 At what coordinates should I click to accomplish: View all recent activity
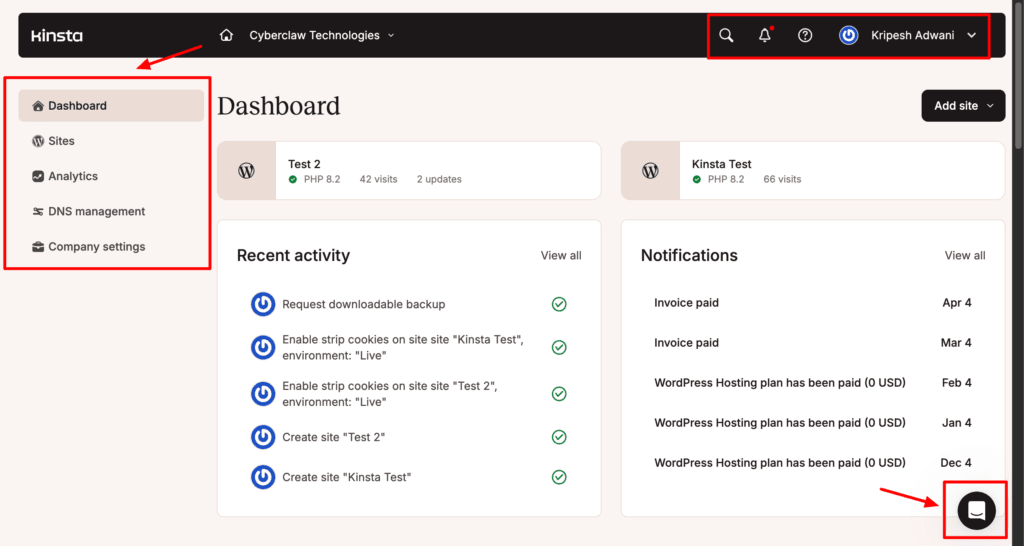tap(561, 255)
